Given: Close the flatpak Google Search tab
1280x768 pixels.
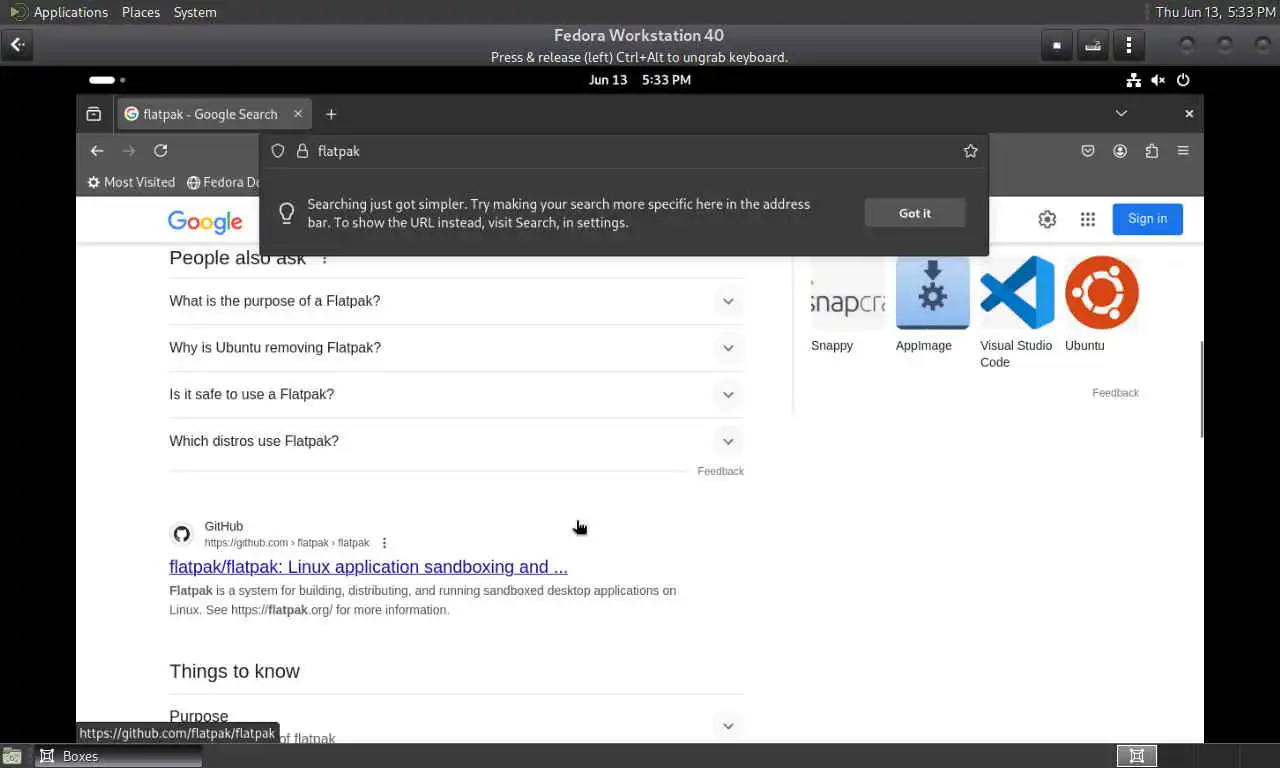Looking at the screenshot, I should (x=297, y=114).
